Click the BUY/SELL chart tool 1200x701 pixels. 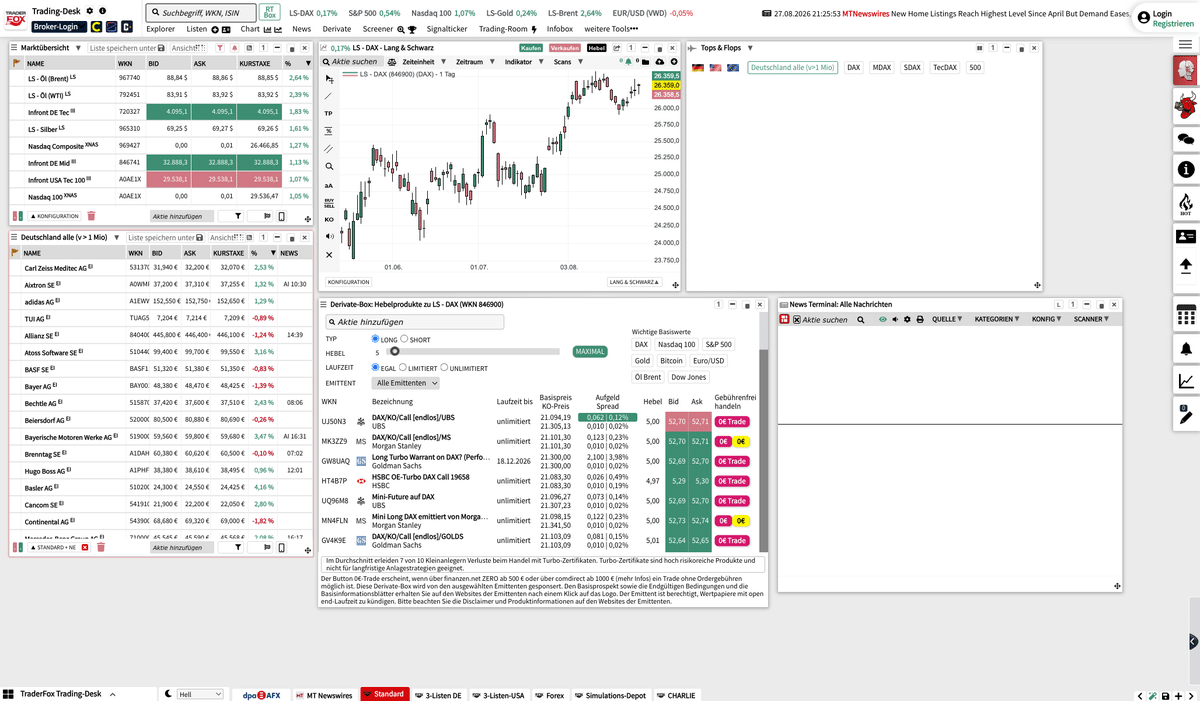tap(329, 202)
